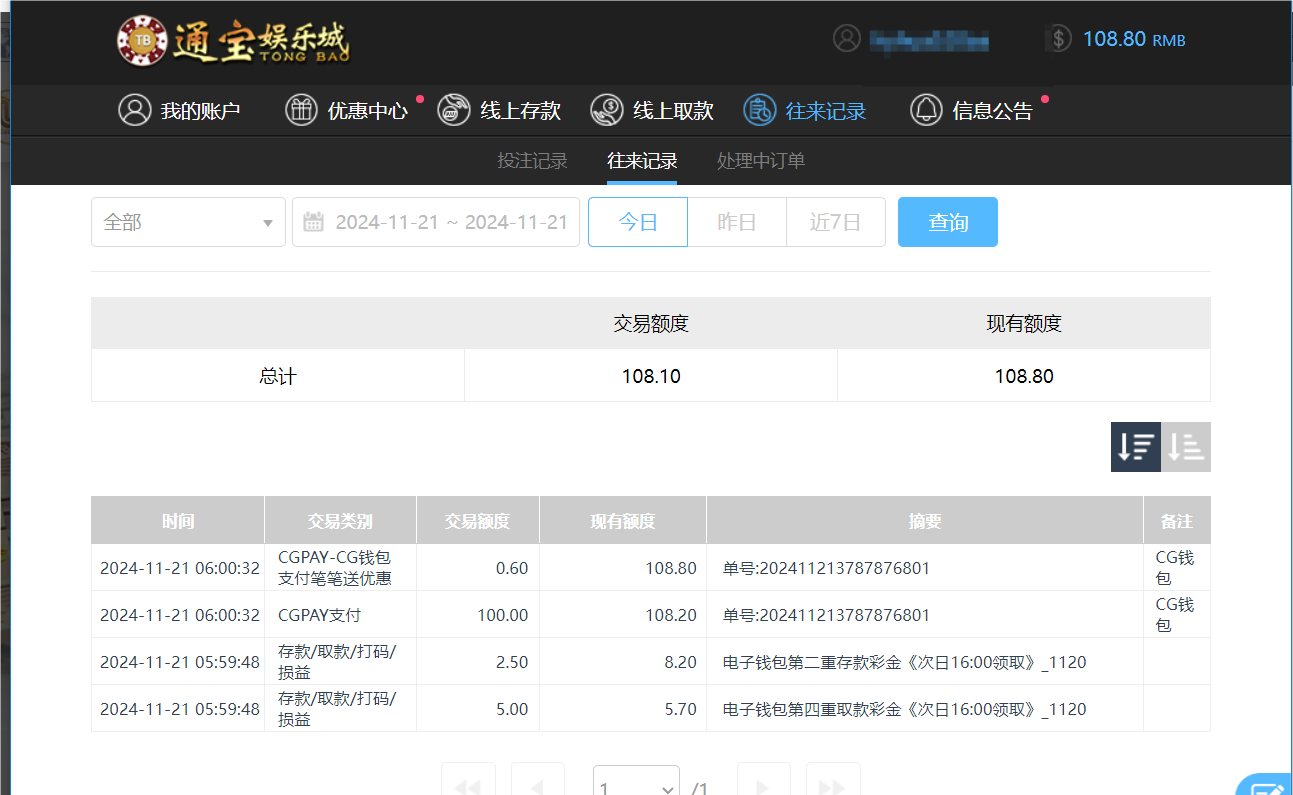
Task: Select descending sort order
Action: pos(1135,446)
